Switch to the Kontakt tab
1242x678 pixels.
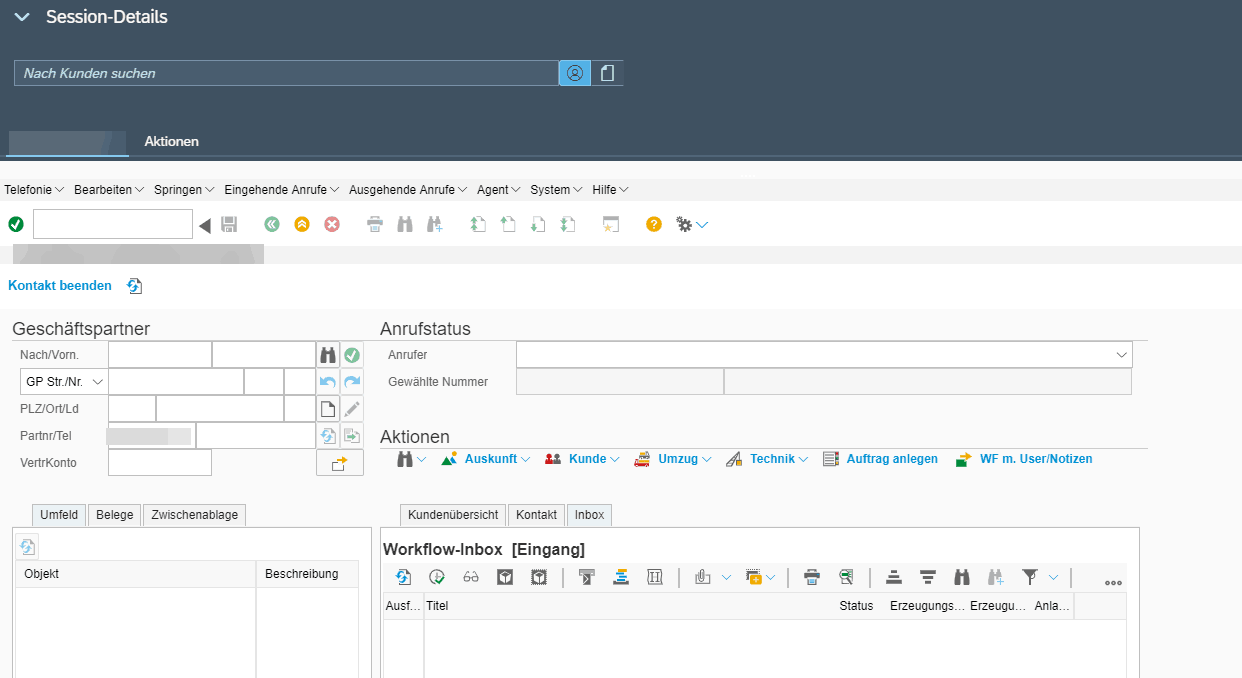pyautogui.click(x=536, y=515)
